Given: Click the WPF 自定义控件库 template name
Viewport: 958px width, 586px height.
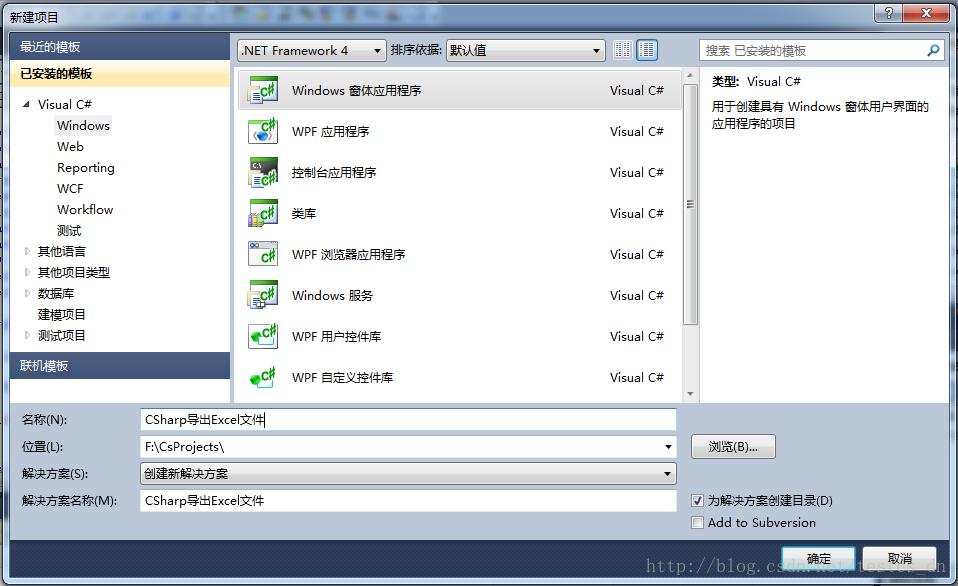Looking at the screenshot, I should coord(343,377).
